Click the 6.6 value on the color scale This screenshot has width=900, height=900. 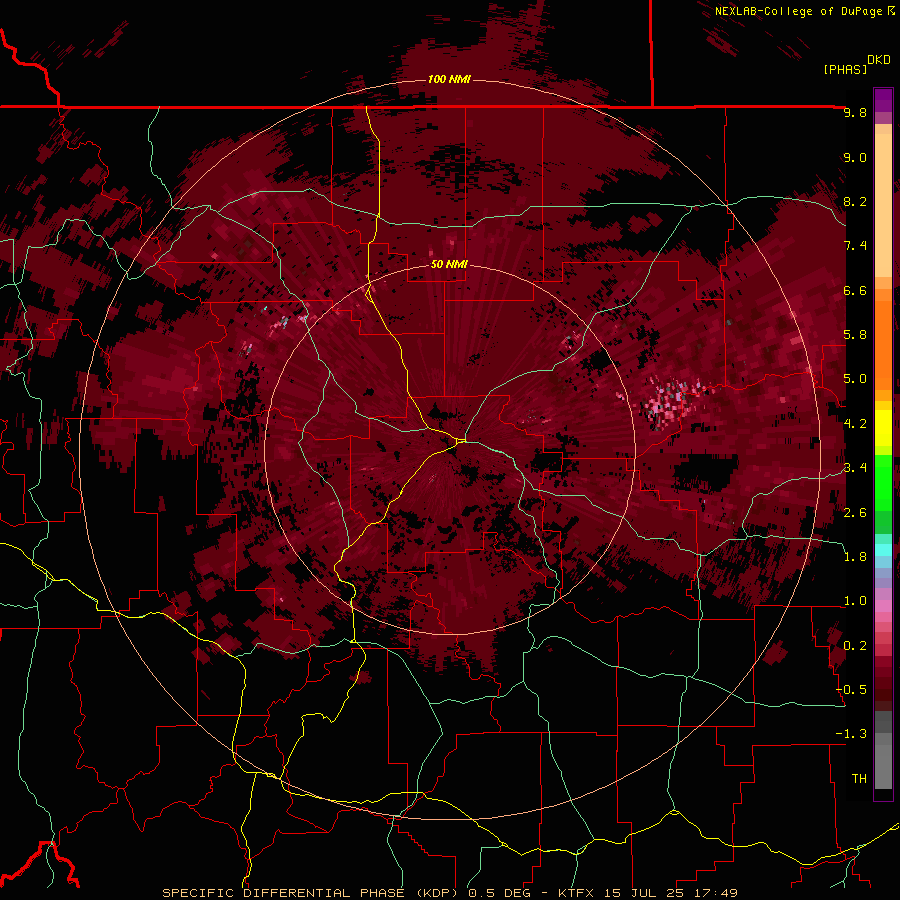pos(855,291)
